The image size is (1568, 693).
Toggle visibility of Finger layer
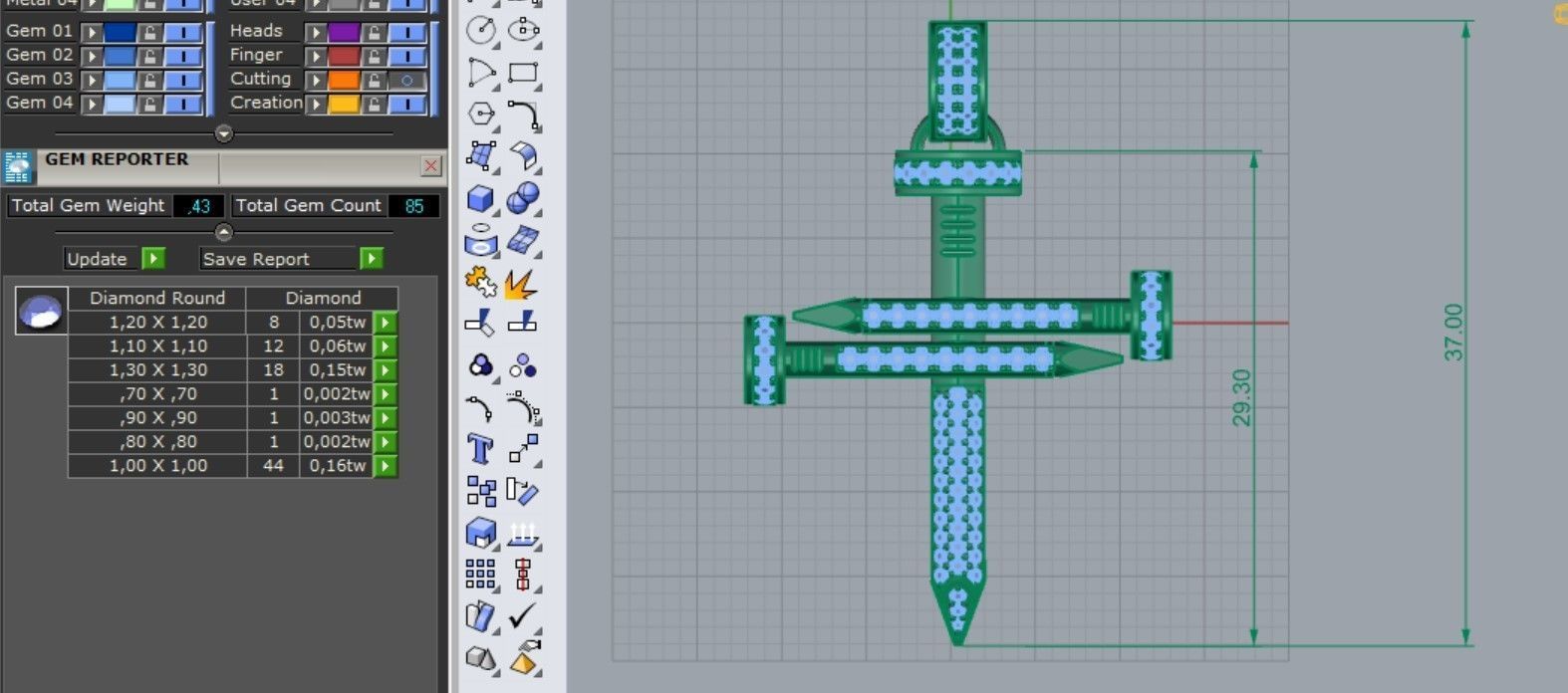(407, 56)
